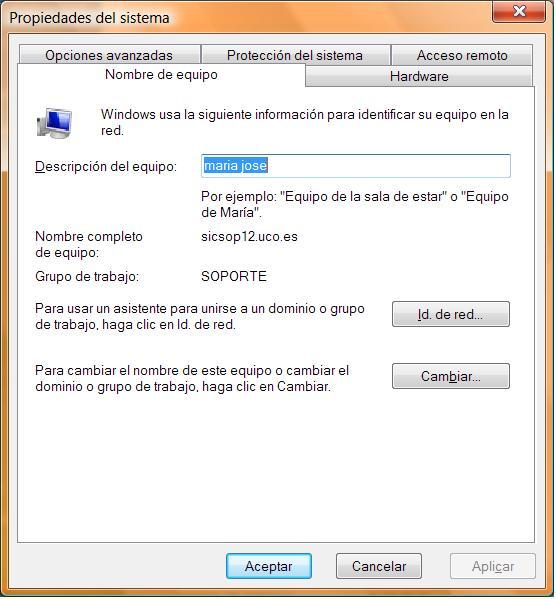Click the Propiedades del sistema title bar

(245, 18)
